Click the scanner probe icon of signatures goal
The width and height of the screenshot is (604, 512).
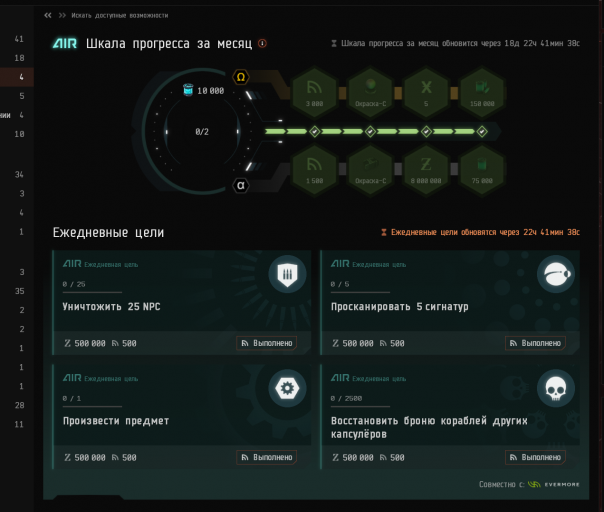point(556,274)
